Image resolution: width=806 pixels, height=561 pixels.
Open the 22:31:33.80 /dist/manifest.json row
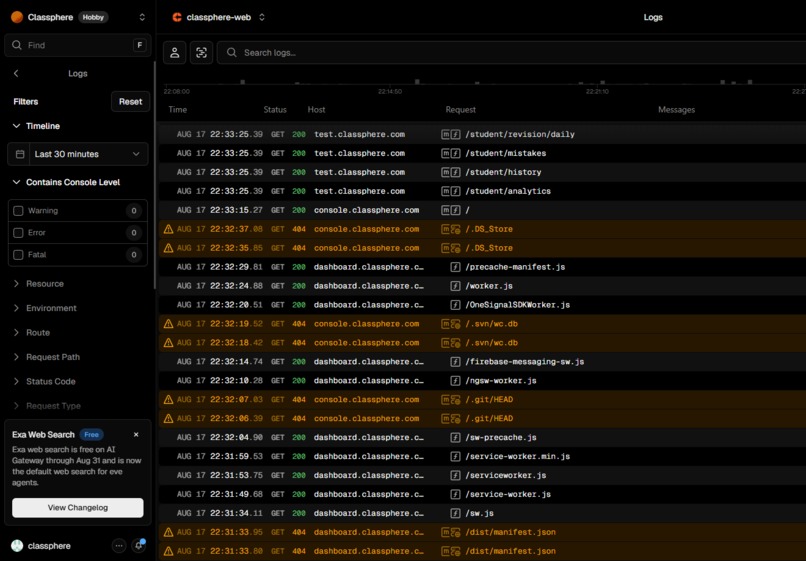pyautogui.click(x=482, y=551)
